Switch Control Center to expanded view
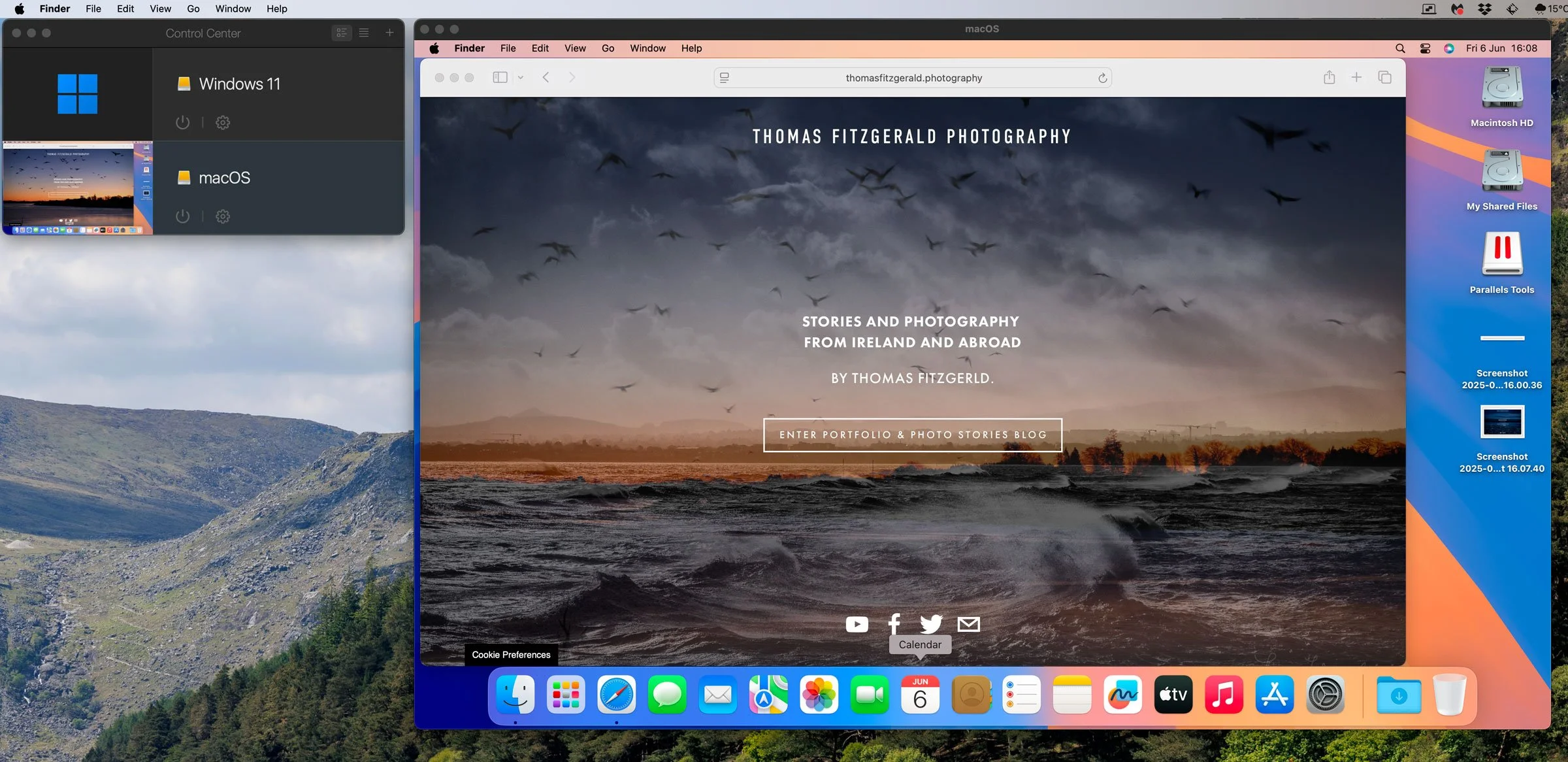 click(342, 33)
